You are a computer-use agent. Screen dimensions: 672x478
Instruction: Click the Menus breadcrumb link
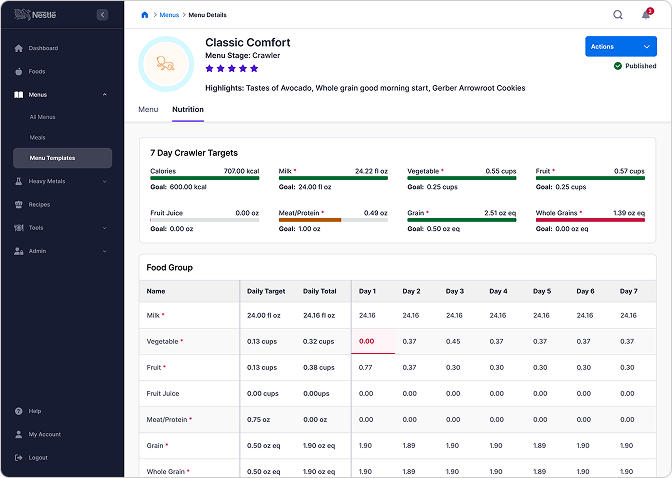point(169,15)
